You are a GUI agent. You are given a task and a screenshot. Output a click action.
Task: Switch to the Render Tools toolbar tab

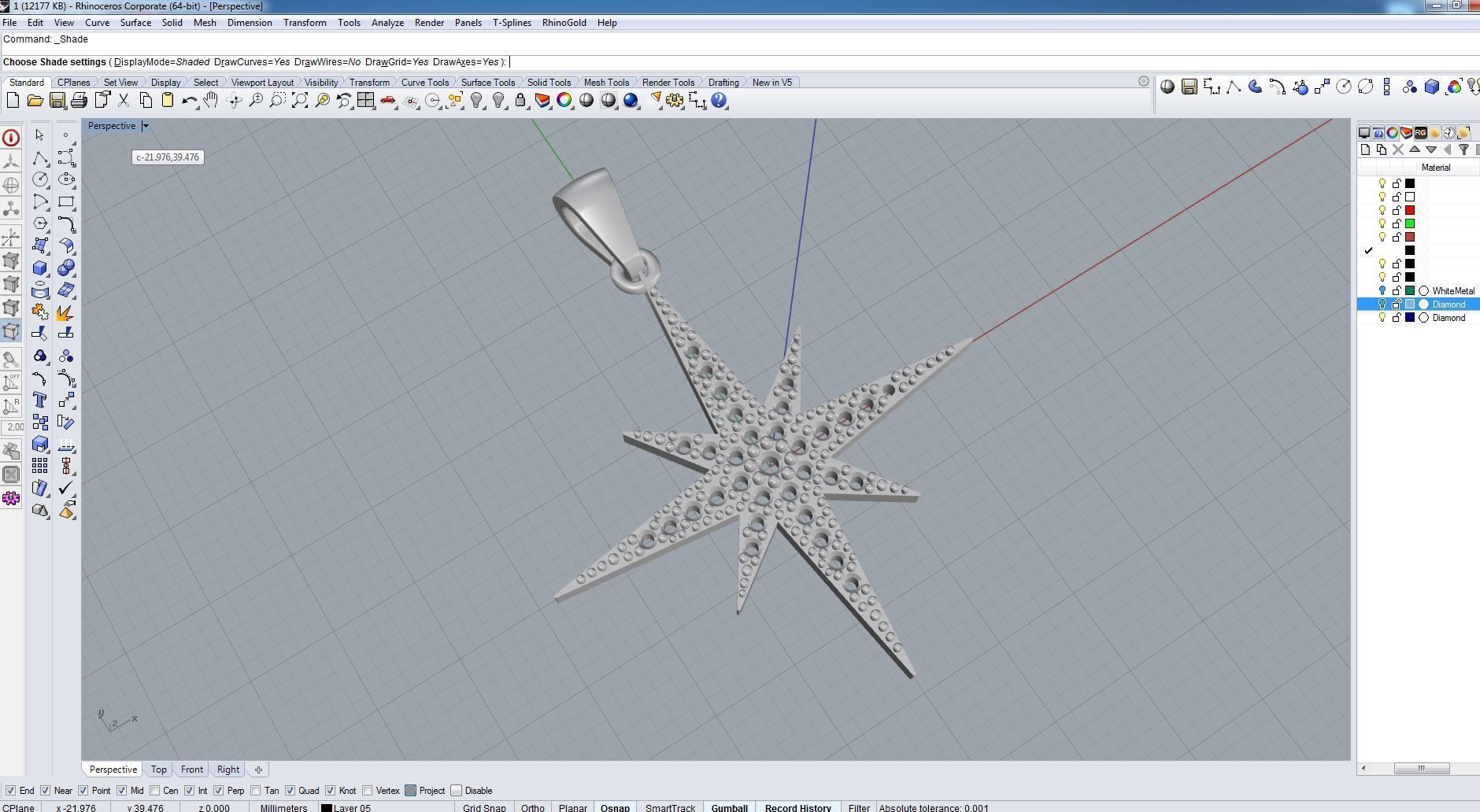pyautogui.click(x=668, y=83)
